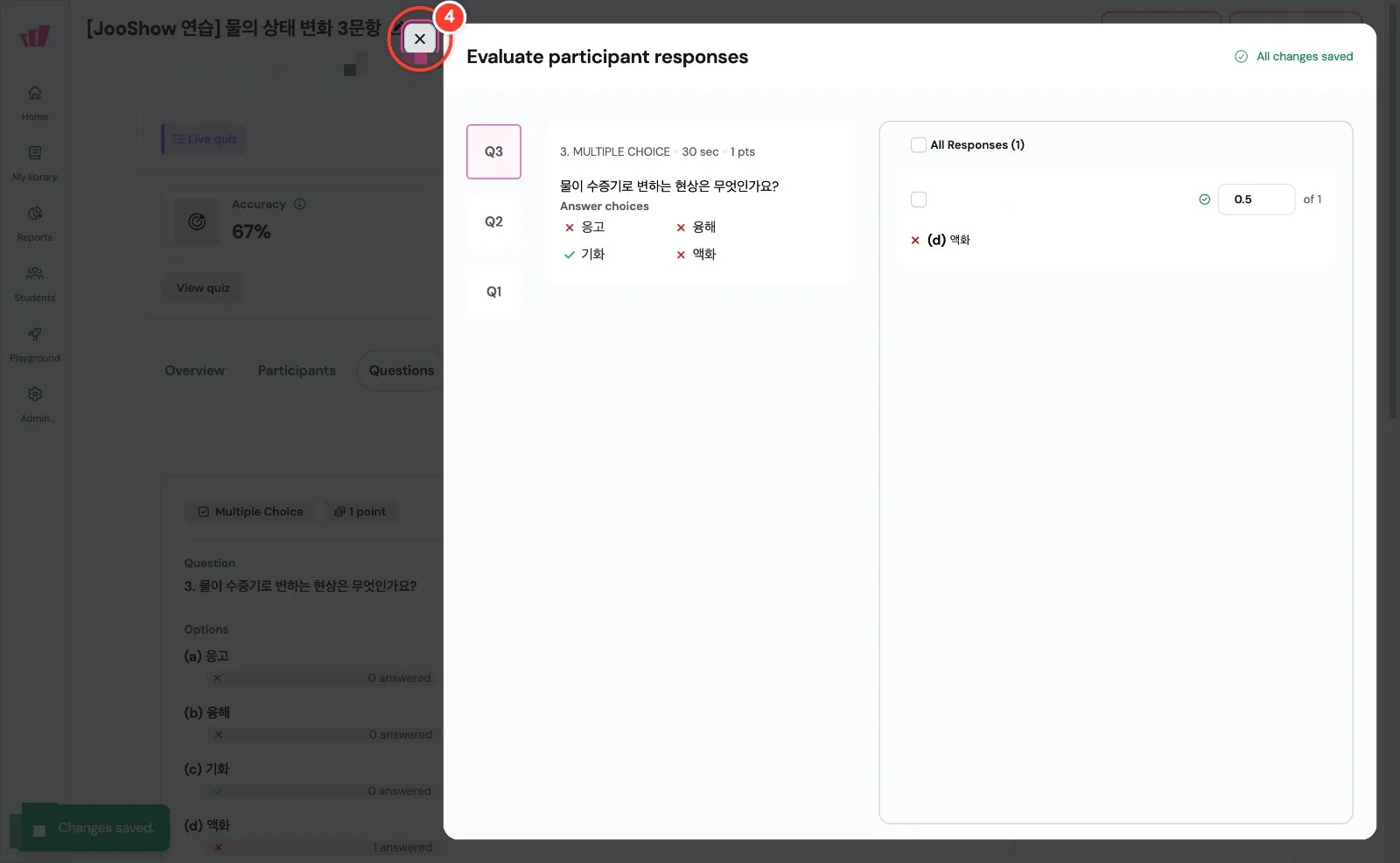Open Home from the sidebar
1400x863 pixels.
pos(35,102)
